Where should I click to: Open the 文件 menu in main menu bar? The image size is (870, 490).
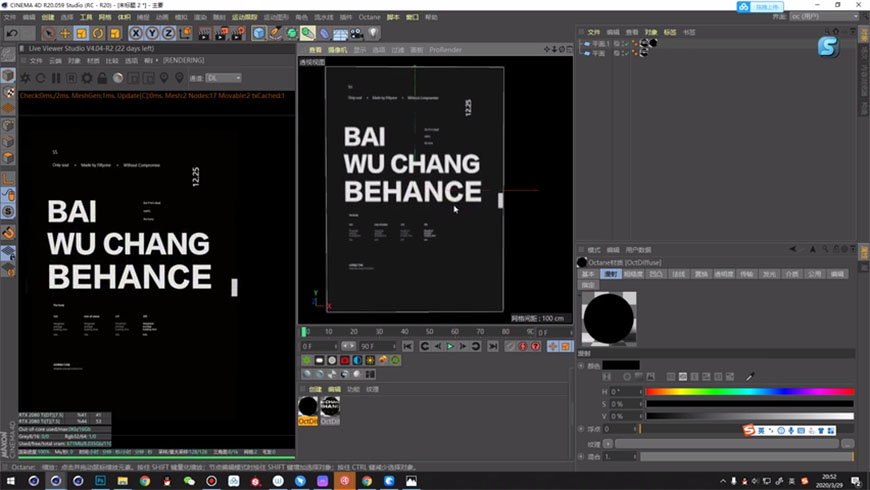coord(10,17)
